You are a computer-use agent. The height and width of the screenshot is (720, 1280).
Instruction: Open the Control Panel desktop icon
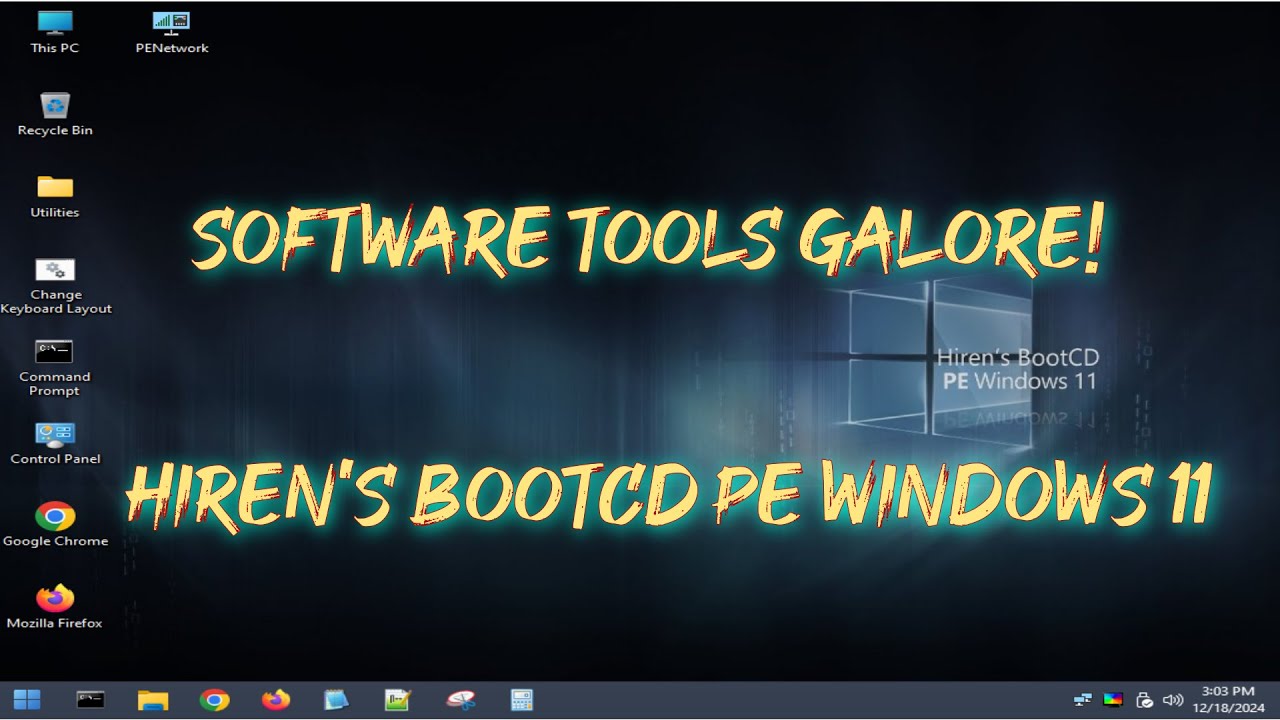coord(55,443)
